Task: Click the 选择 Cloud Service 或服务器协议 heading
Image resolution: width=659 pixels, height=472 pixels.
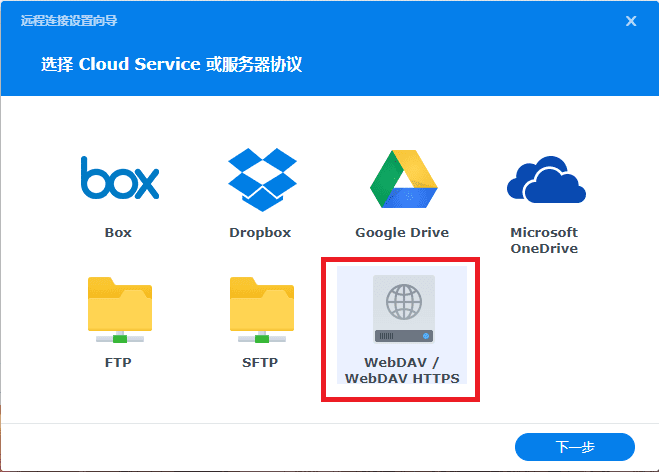Action: pos(171,65)
